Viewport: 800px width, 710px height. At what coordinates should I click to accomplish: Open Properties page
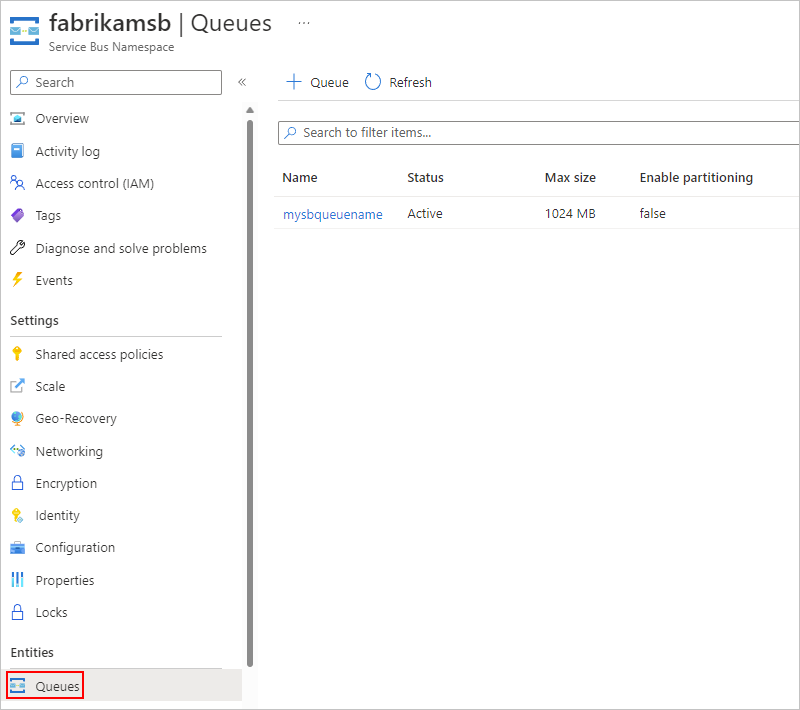[65, 580]
